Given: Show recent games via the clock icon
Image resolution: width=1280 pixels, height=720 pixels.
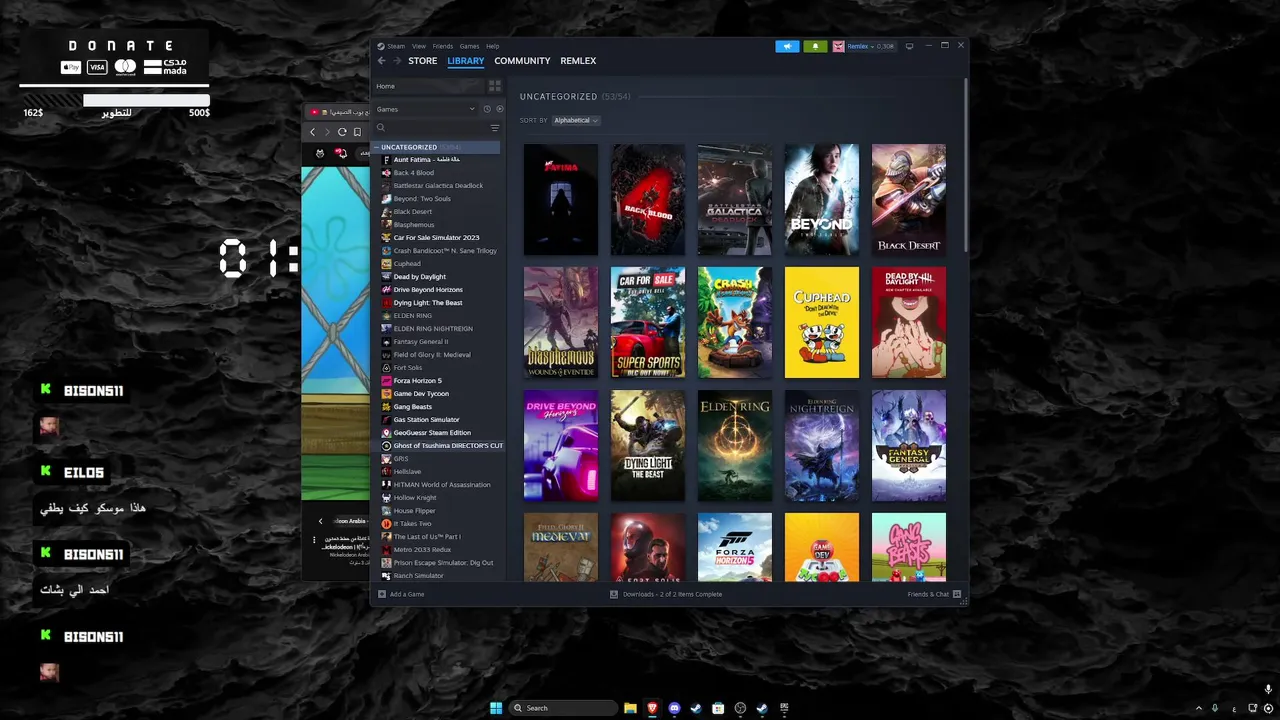Looking at the screenshot, I should pos(487,109).
